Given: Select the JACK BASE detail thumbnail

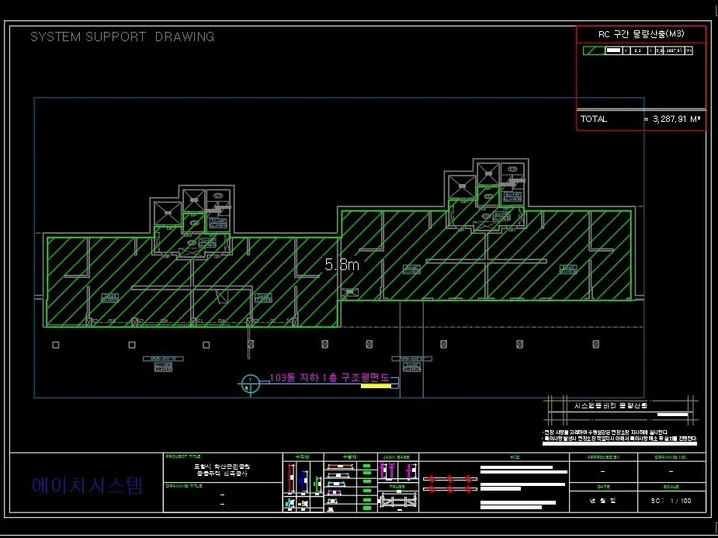Looking at the screenshot, I should point(397,474).
